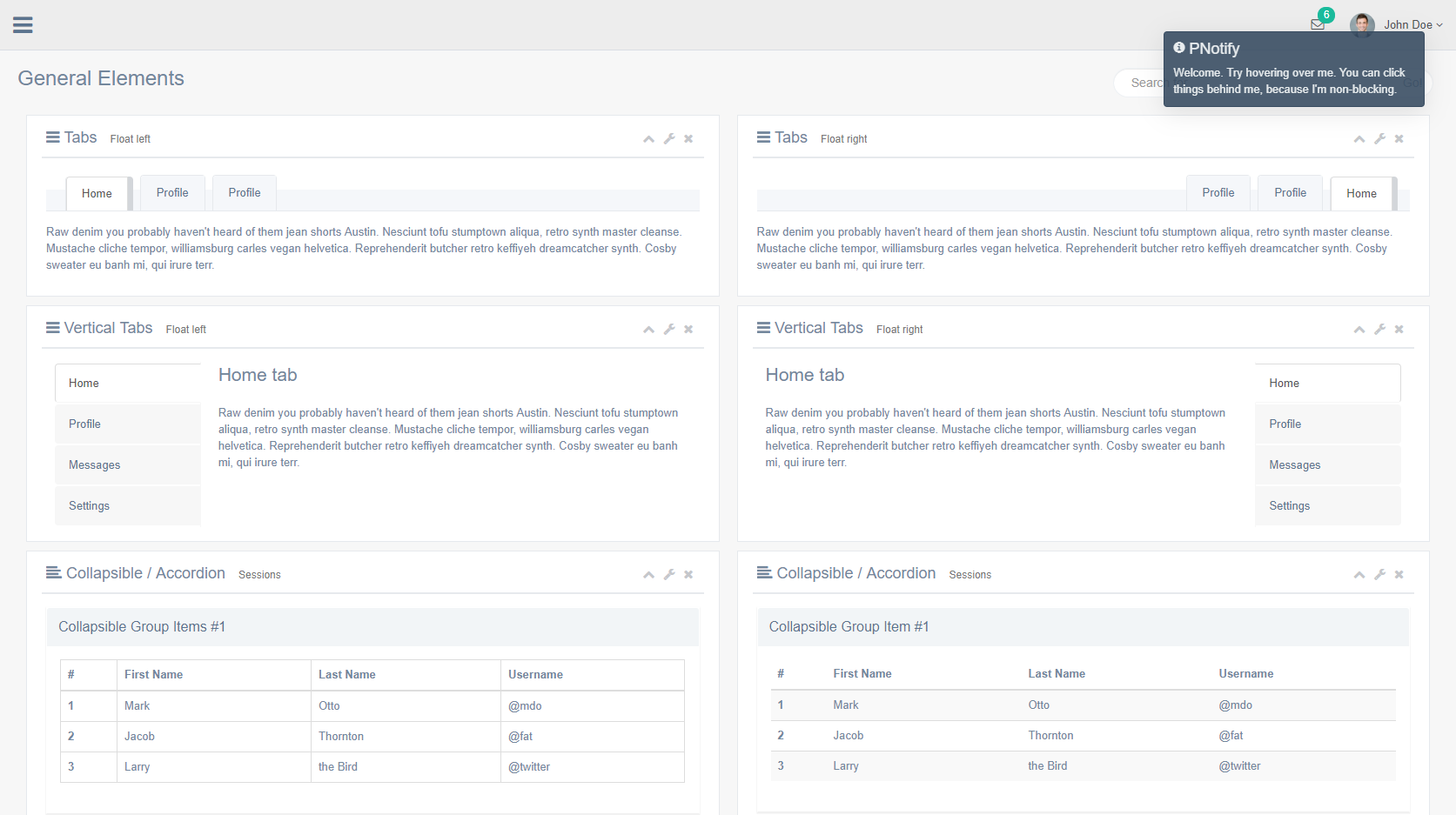Select leftmost Profile tab in Float right Tabs
1456x815 pixels.
click(x=1218, y=192)
